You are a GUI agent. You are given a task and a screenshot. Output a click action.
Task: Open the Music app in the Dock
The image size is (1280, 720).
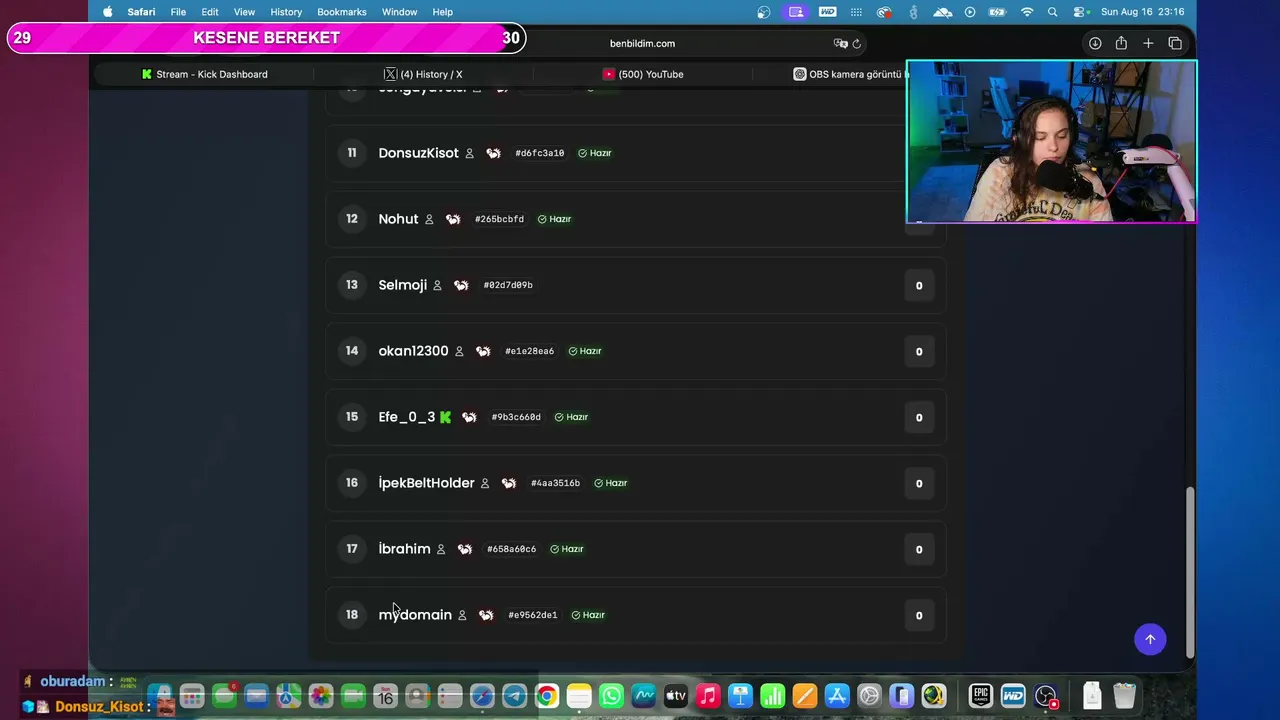coord(708,696)
